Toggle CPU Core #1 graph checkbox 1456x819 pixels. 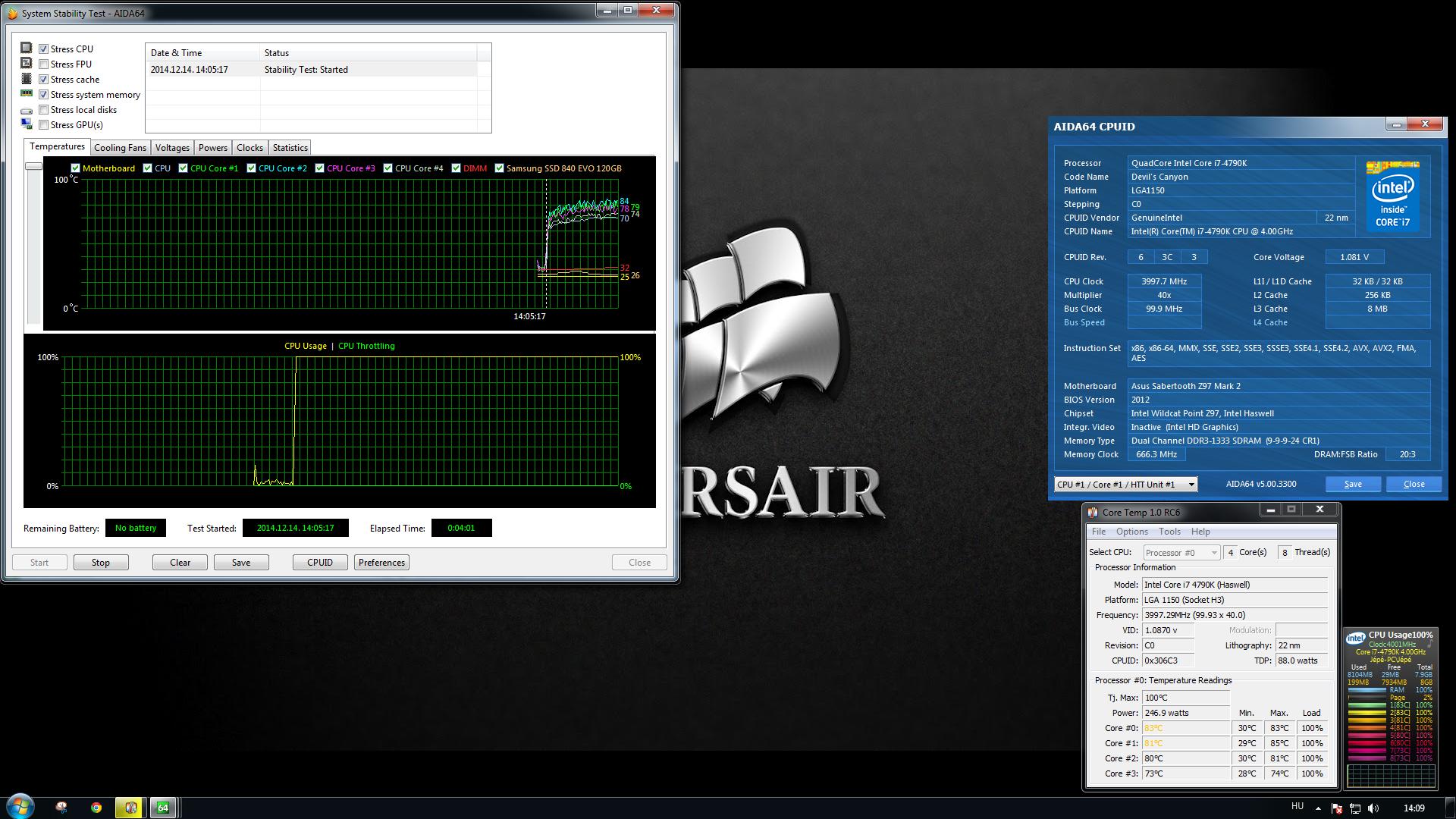183,168
